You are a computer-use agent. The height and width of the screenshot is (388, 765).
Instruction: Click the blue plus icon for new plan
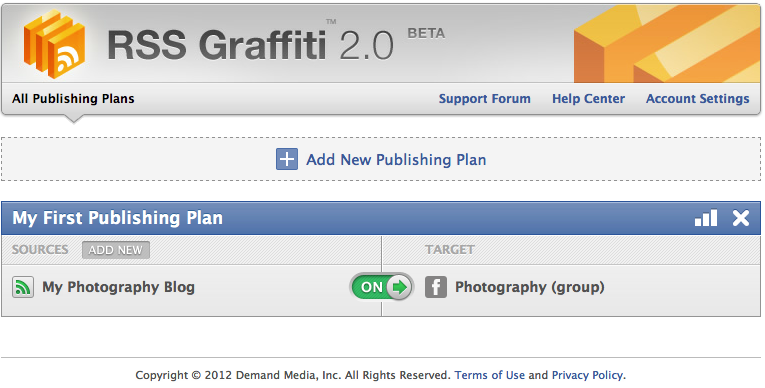[287, 159]
